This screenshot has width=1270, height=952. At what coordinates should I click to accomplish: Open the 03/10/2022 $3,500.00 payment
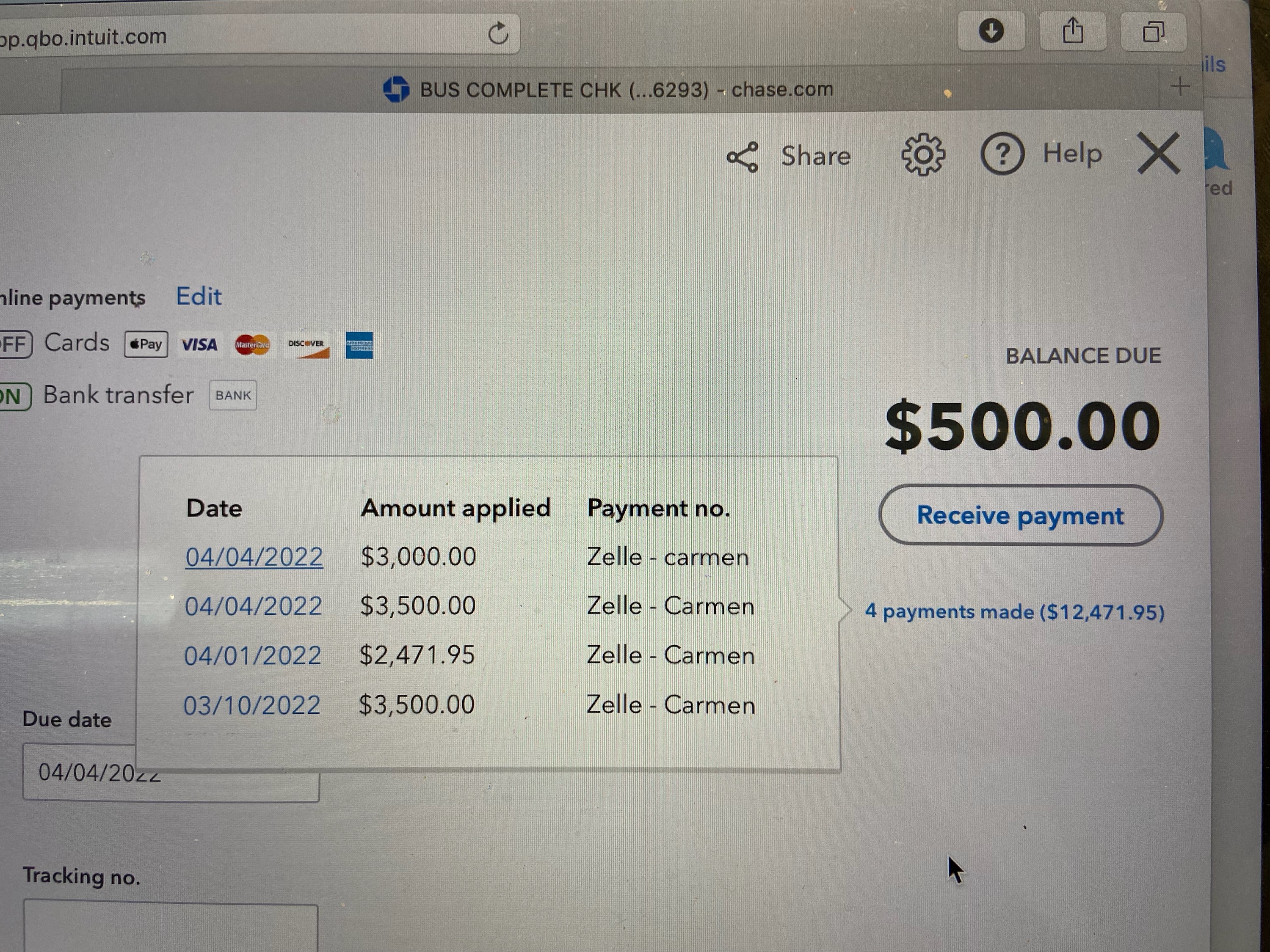(x=252, y=705)
